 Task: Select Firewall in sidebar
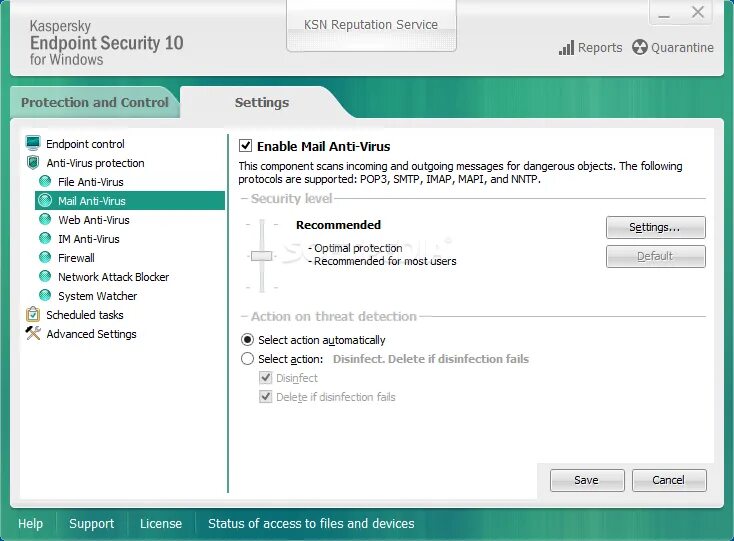click(x=76, y=258)
